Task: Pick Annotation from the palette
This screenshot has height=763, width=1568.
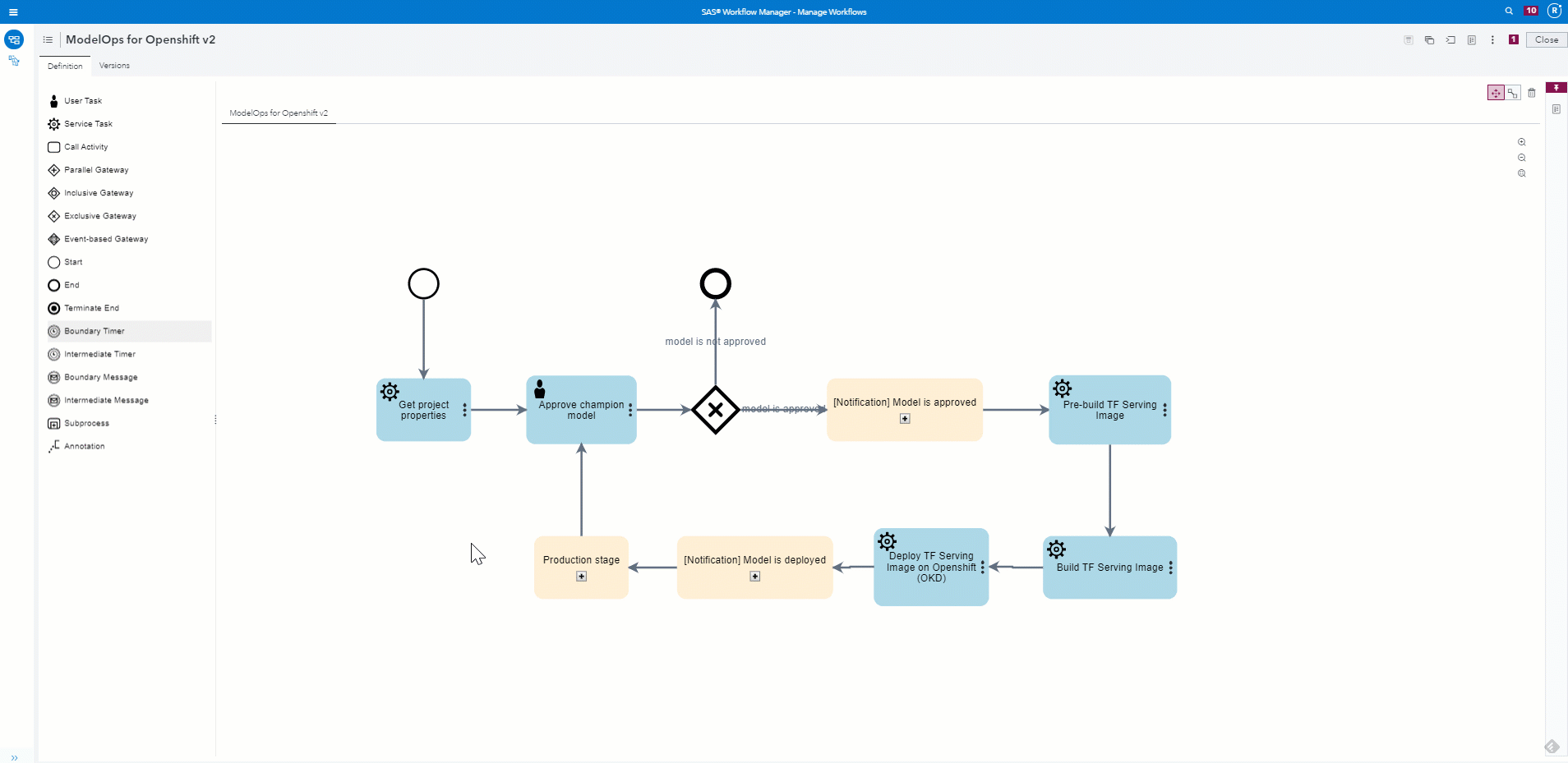Action: [x=129, y=446]
